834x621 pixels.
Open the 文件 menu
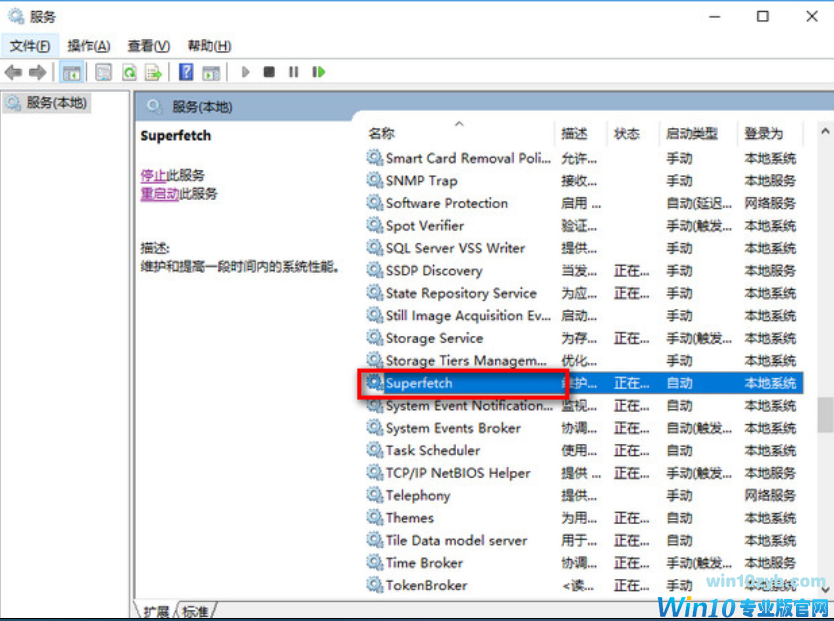coord(29,45)
